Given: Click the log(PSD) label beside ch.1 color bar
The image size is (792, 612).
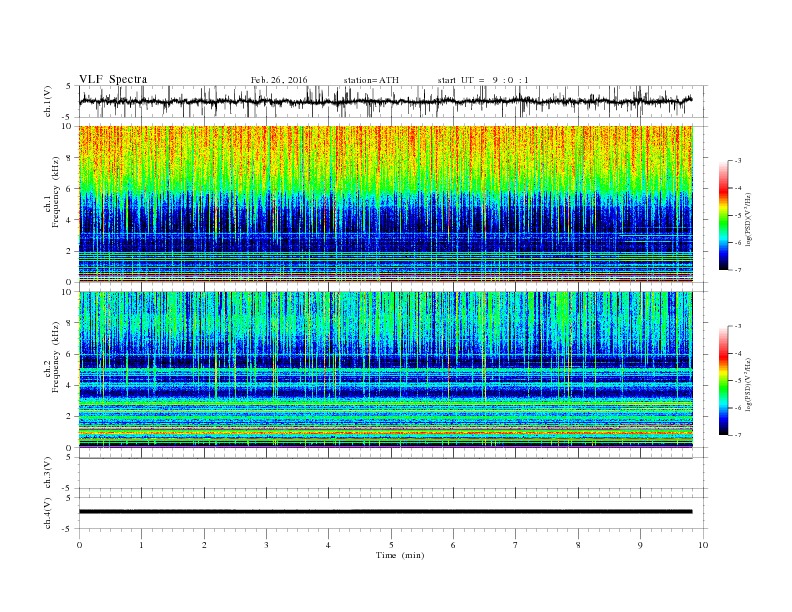Looking at the screenshot, I should point(748,220).
